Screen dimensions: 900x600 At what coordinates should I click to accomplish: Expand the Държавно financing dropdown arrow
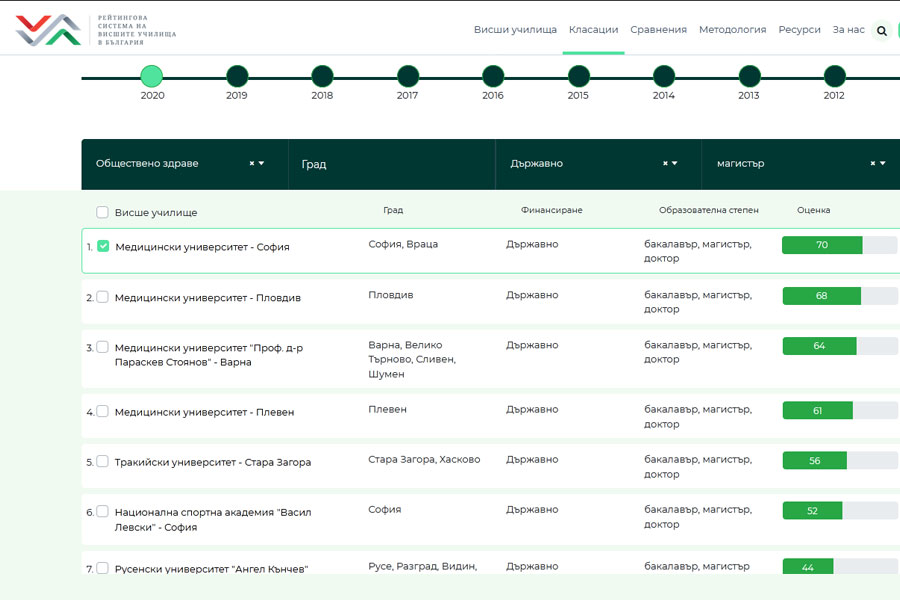click(x=675, y=164)
